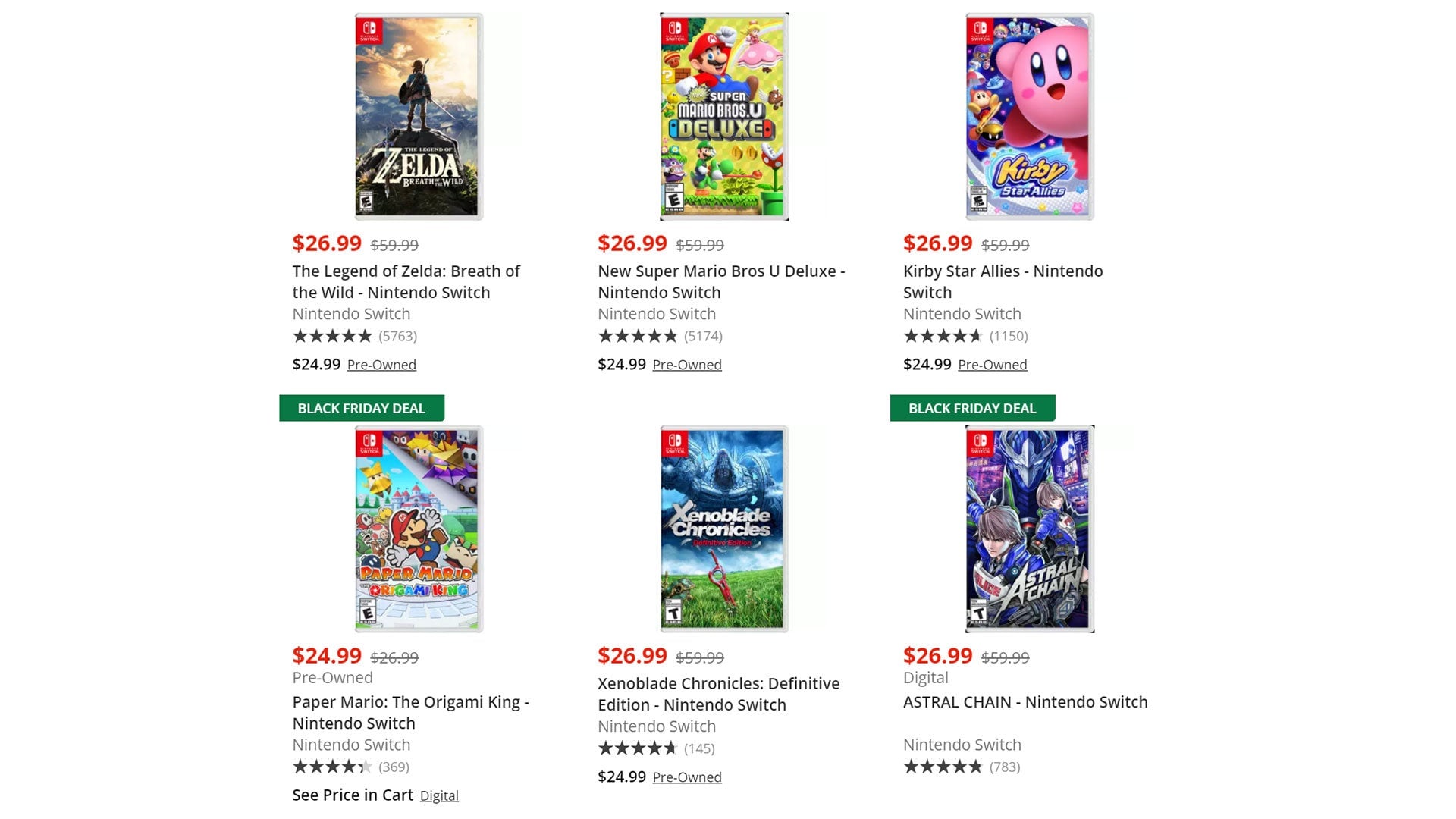Screen dimensions: 1456x819
Task: Select the Paper Mario: The Origami King title
Action: pyautogui.click(x=410, y=712)
